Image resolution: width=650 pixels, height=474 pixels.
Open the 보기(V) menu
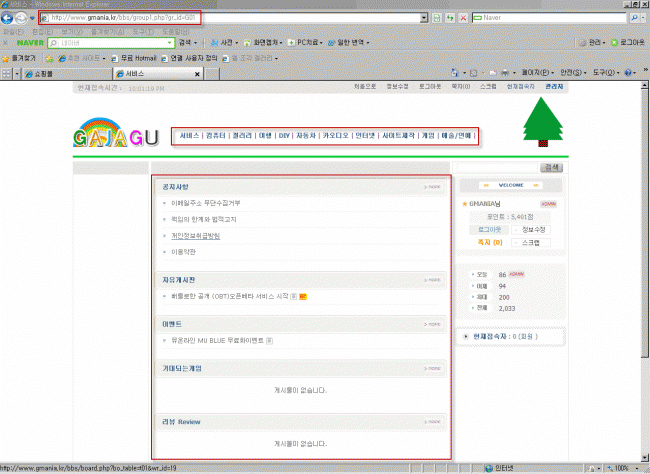[72, 32]
